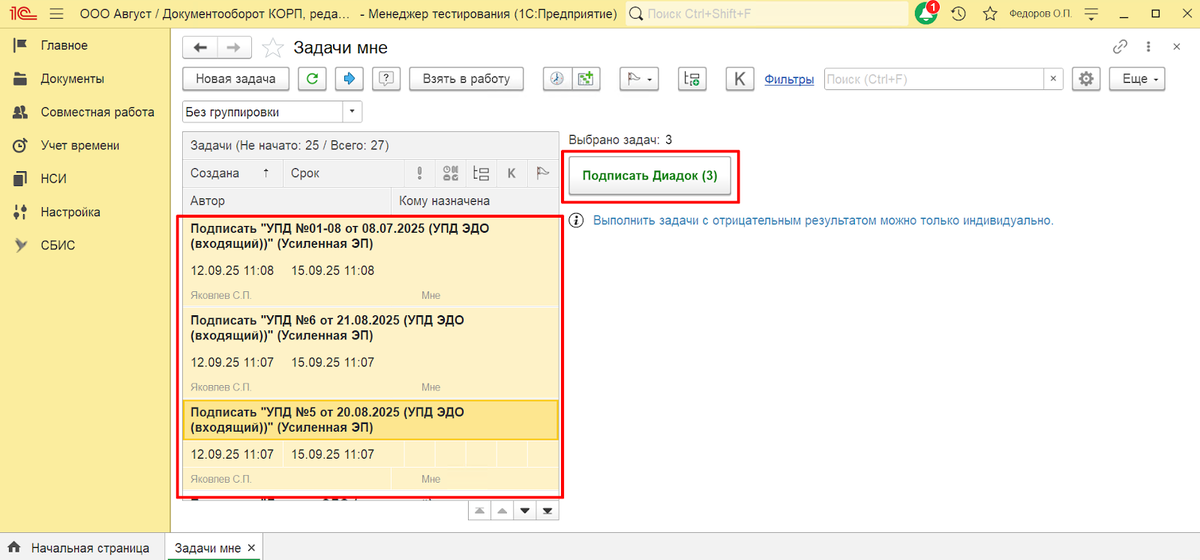Image resolution: width=1200 pixels, height=560 pixels.
Task: Click the gear settings icon near search
Action: click(x=1086, y=79)
